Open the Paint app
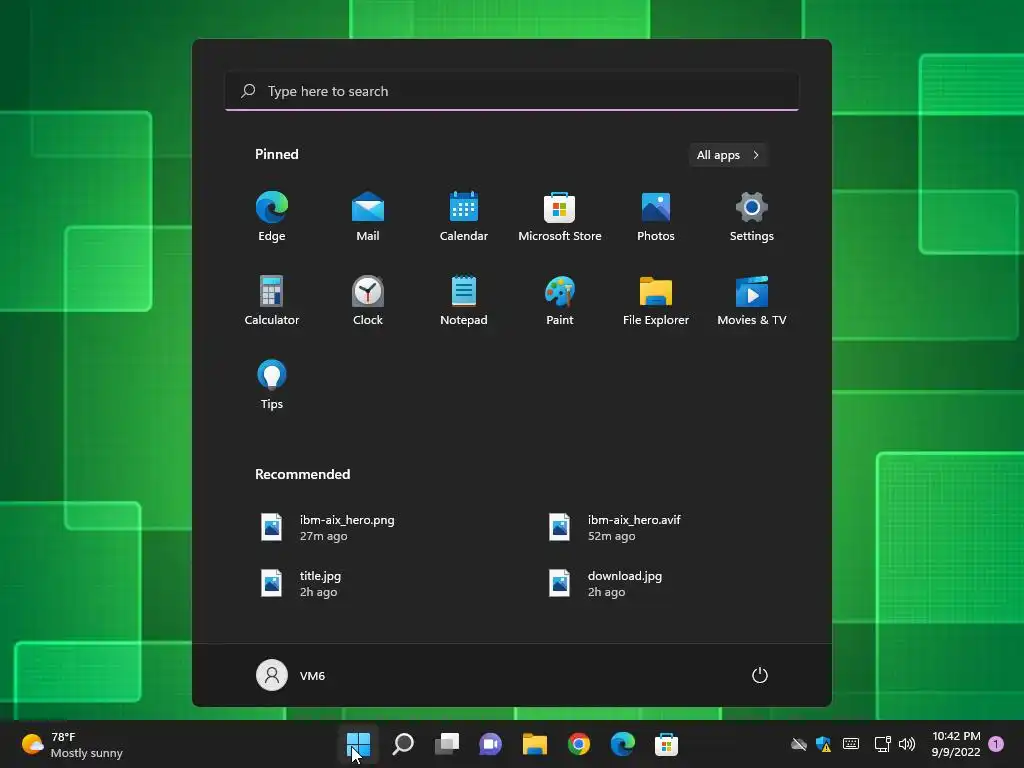 click(560, 300)
